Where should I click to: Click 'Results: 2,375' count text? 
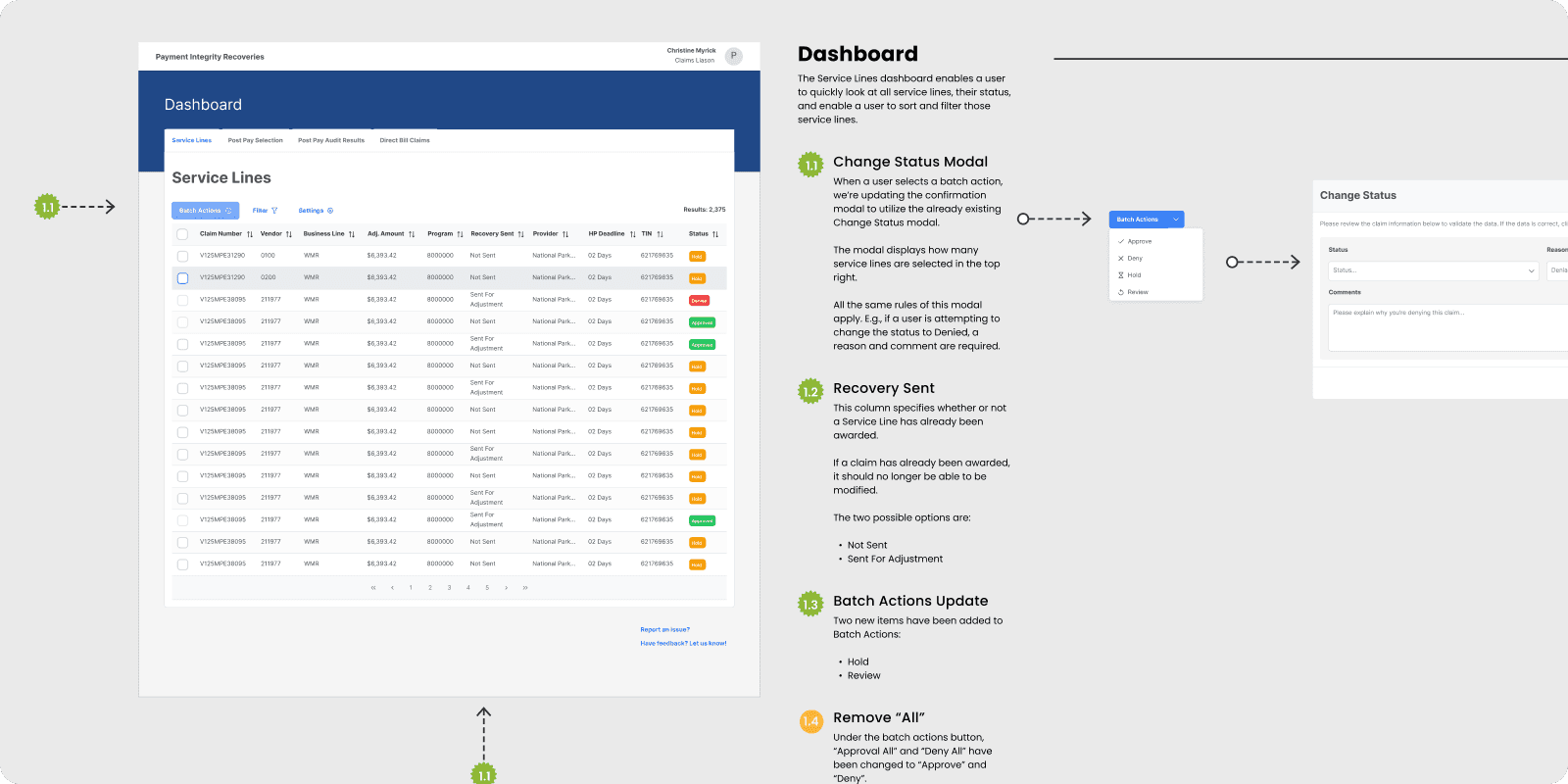tap(704, 210)
